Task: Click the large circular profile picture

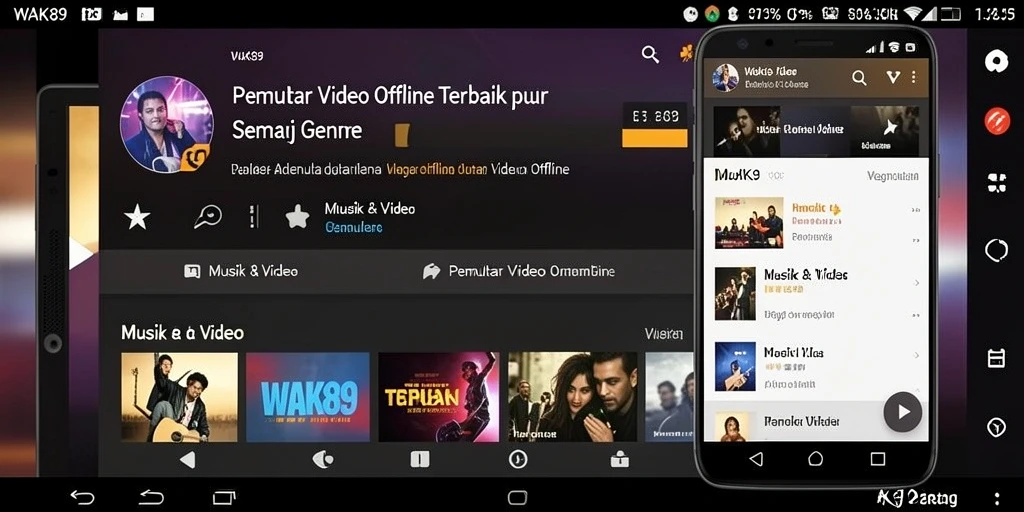Action: point(167,124)
